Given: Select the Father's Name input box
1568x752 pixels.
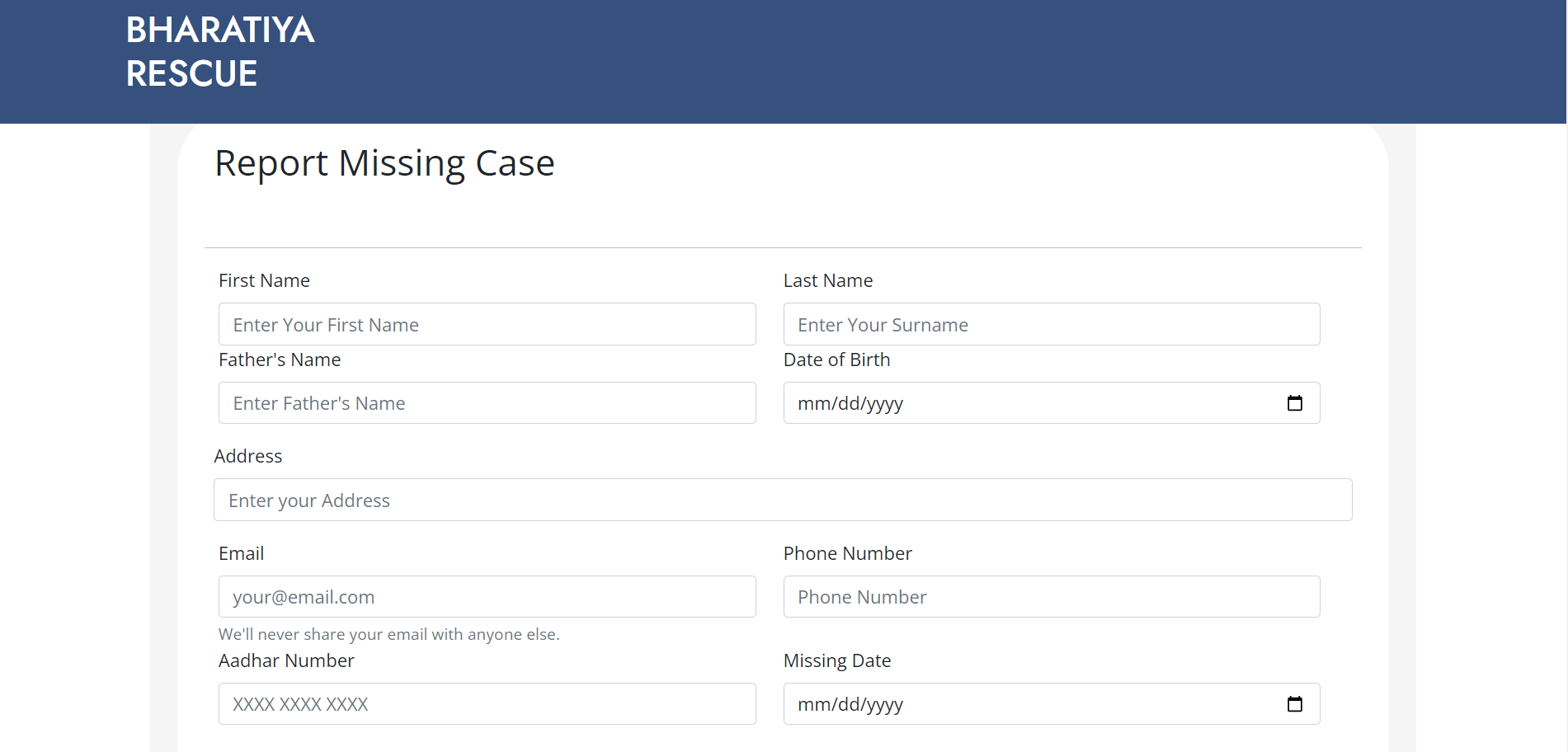Looking at the screenshot, I should point(487,402).
